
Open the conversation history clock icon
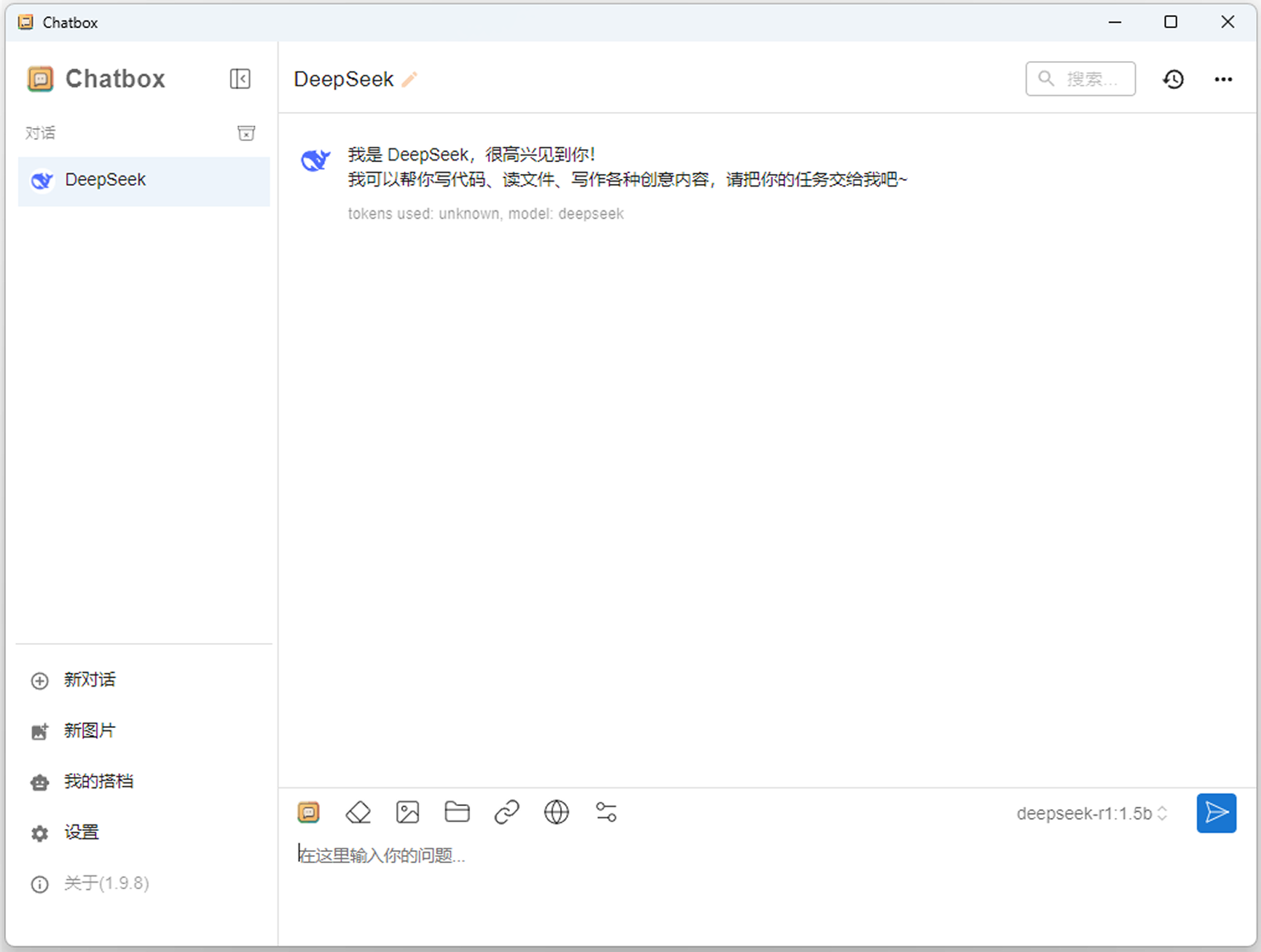[x=1173, y=79]
